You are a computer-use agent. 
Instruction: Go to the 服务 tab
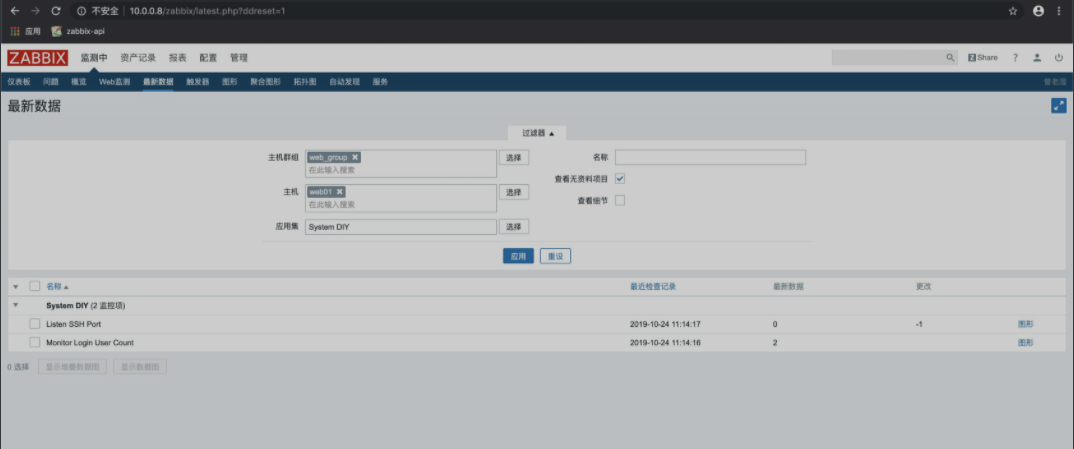(380, 82)
